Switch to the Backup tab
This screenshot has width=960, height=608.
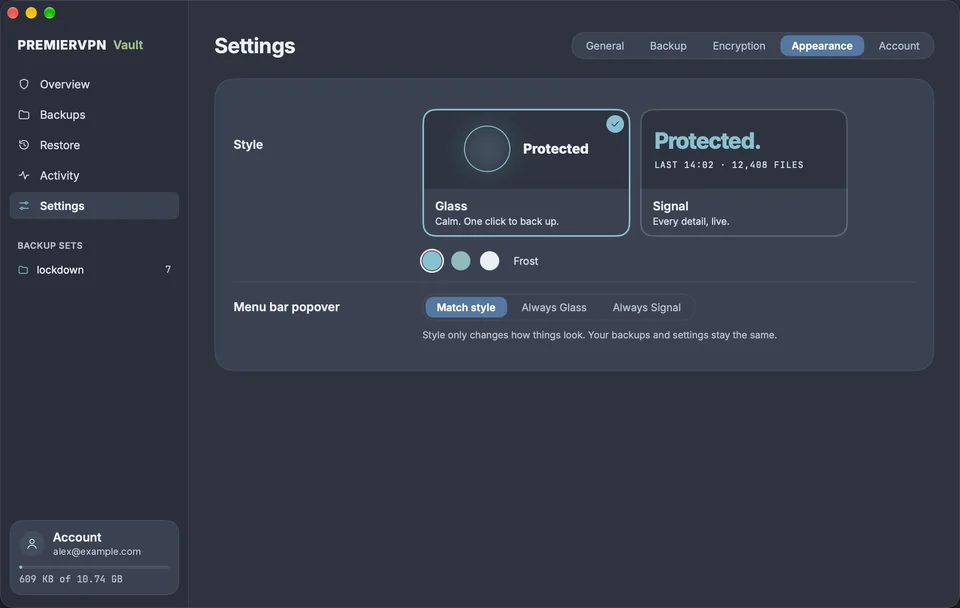click(668, 46)
